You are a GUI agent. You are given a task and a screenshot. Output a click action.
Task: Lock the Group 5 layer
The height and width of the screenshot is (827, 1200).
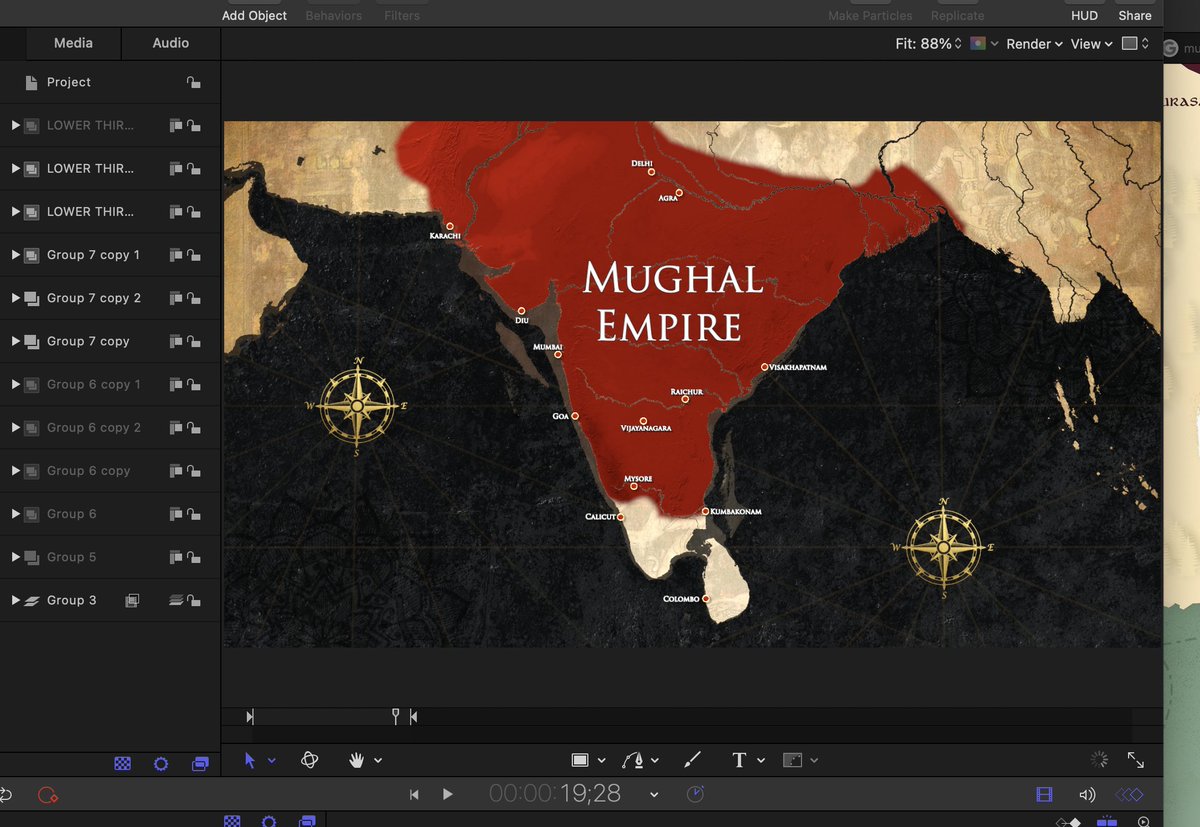point(194,557)
